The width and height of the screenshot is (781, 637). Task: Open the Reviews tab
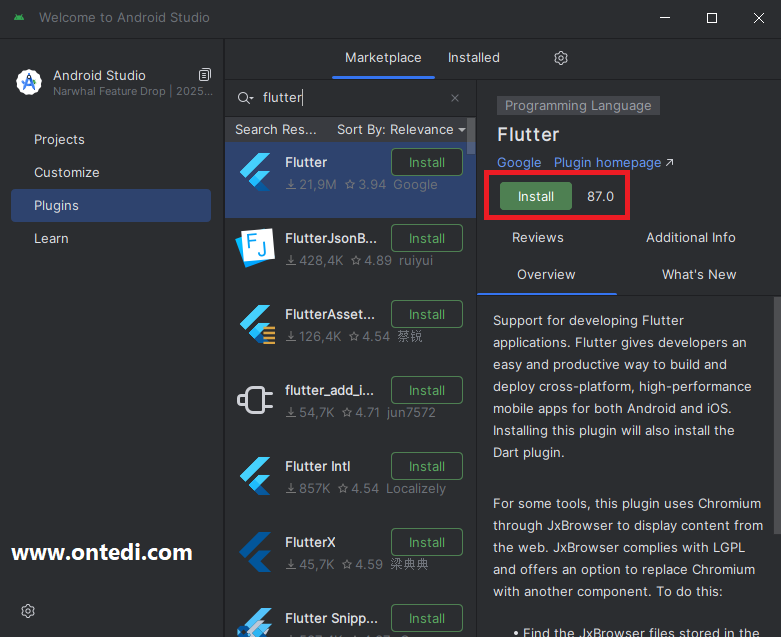(x=537, y=238)
